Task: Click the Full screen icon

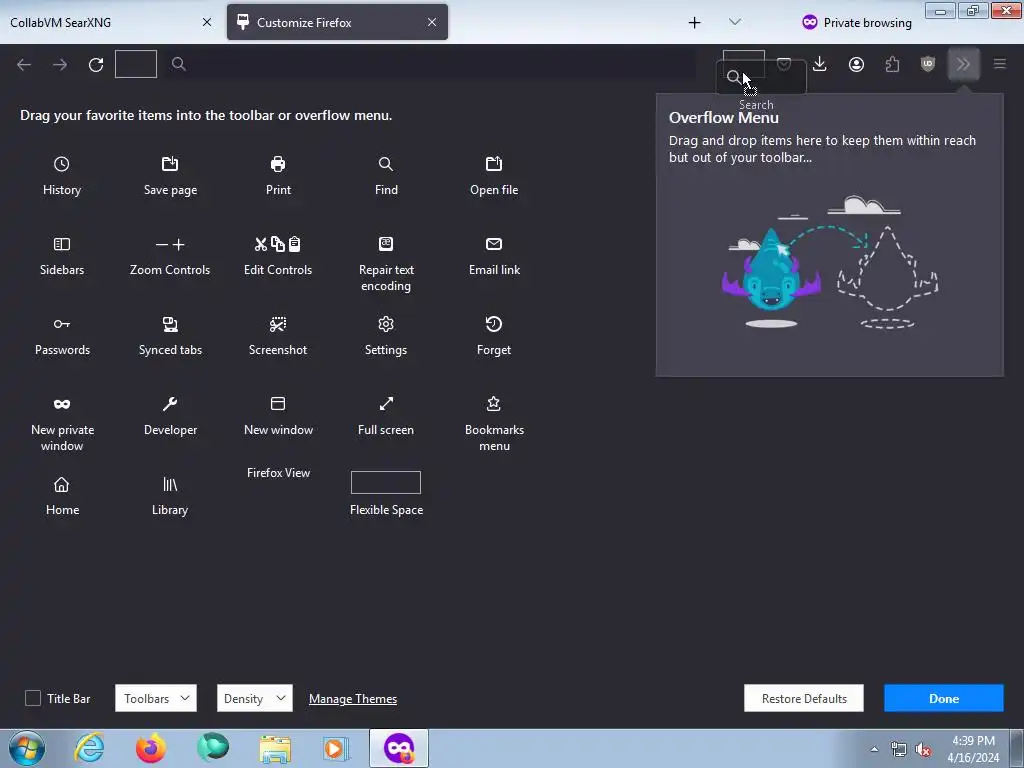Action: pos(386,404)
